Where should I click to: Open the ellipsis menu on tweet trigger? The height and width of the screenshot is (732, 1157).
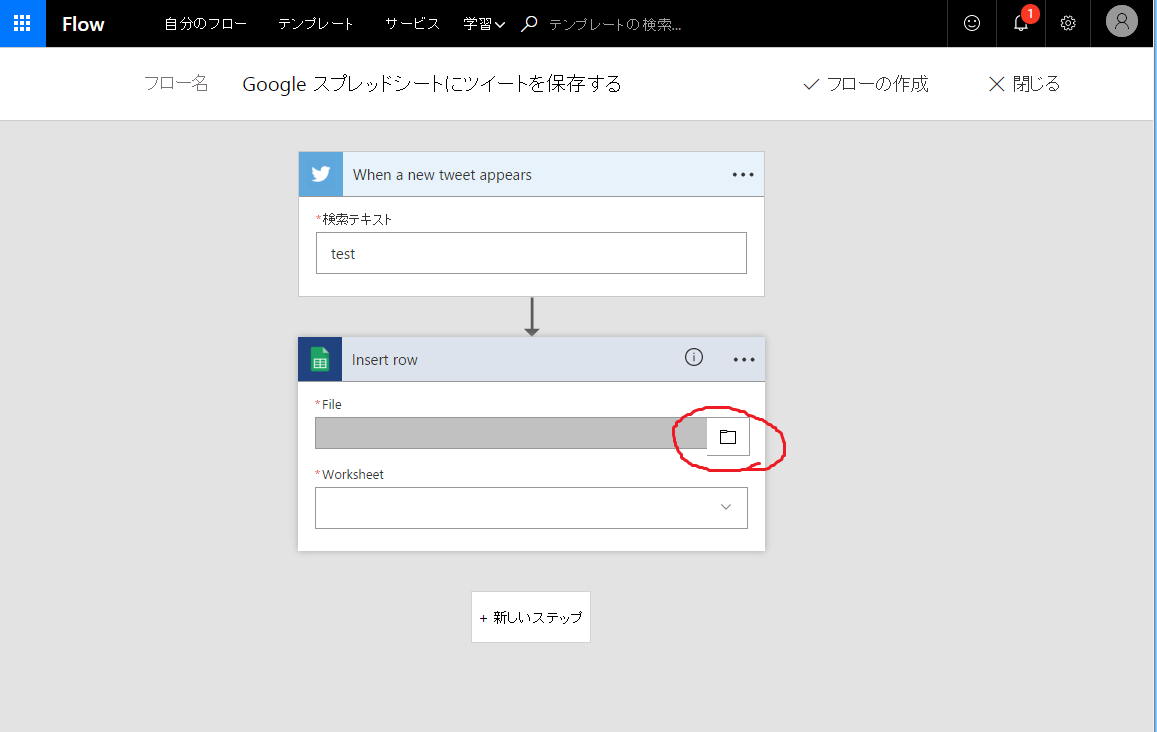coord(743,175)
